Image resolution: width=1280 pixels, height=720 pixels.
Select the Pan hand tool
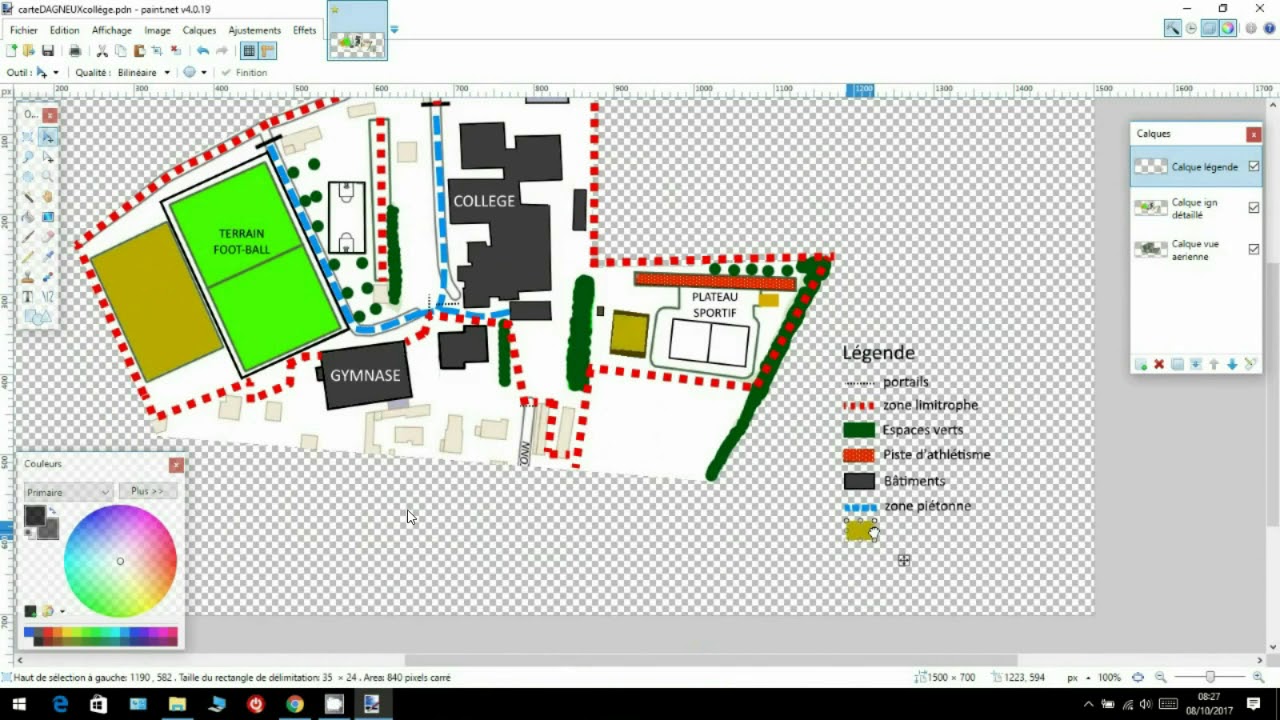[x=48, y=196]
